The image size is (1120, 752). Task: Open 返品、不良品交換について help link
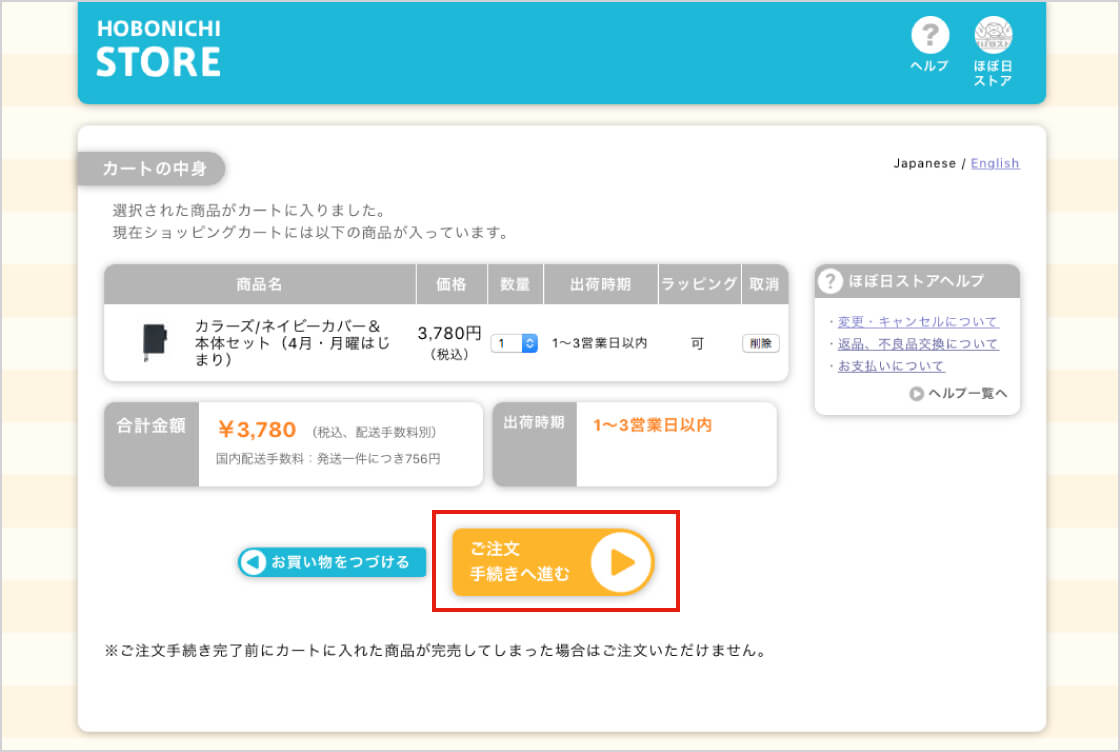pos(918,344)
